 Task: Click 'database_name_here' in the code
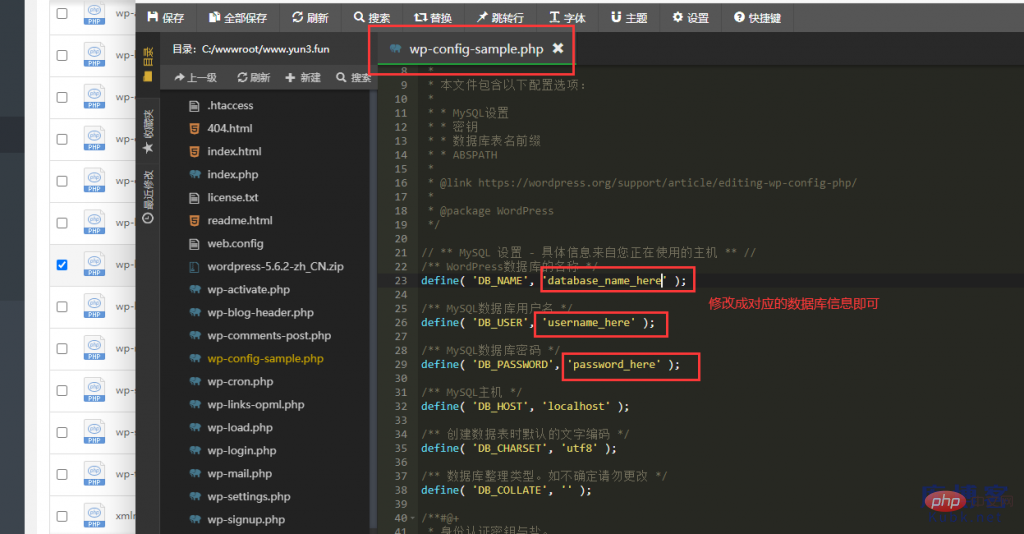[604, 280]
